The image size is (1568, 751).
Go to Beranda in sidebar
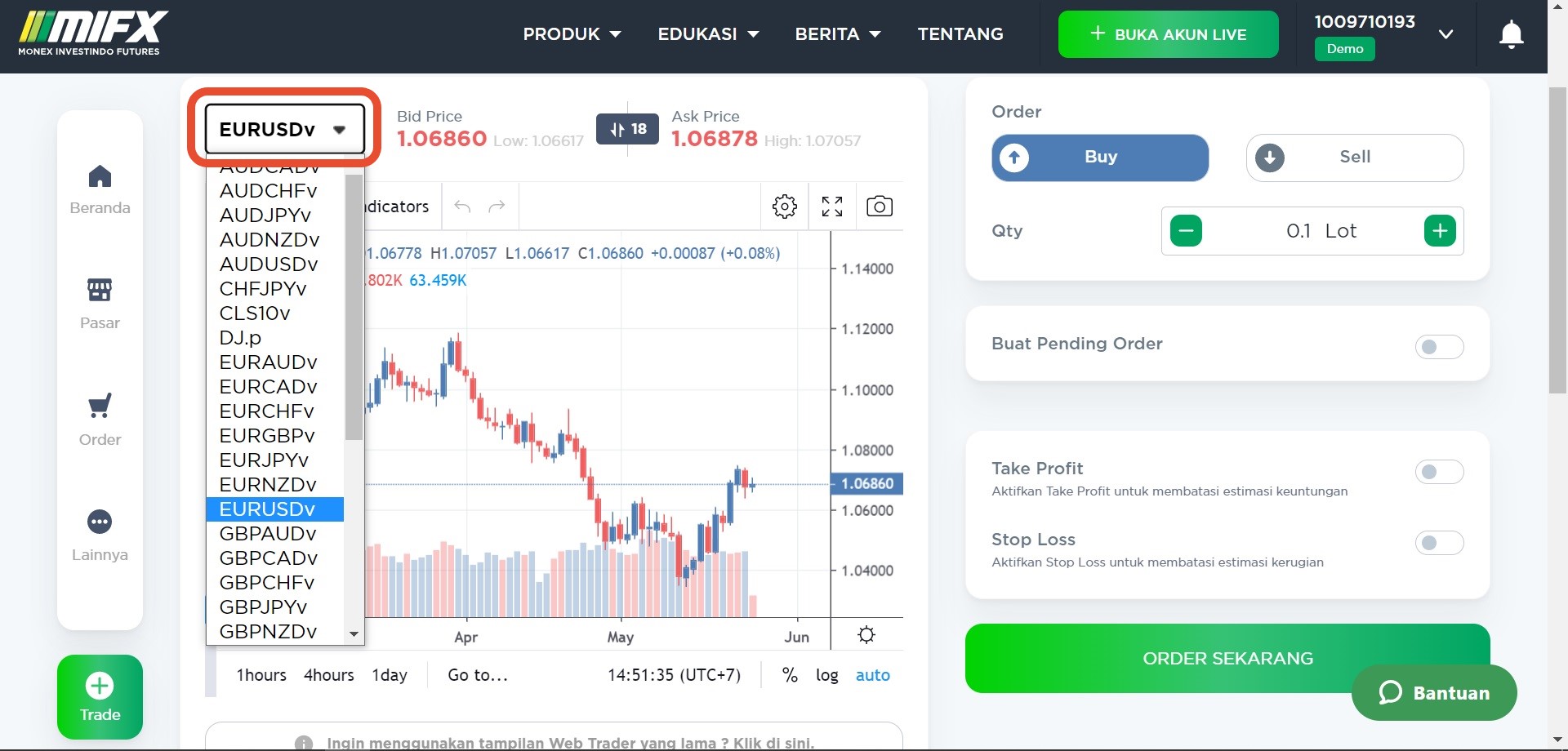(x=100, y=189)
